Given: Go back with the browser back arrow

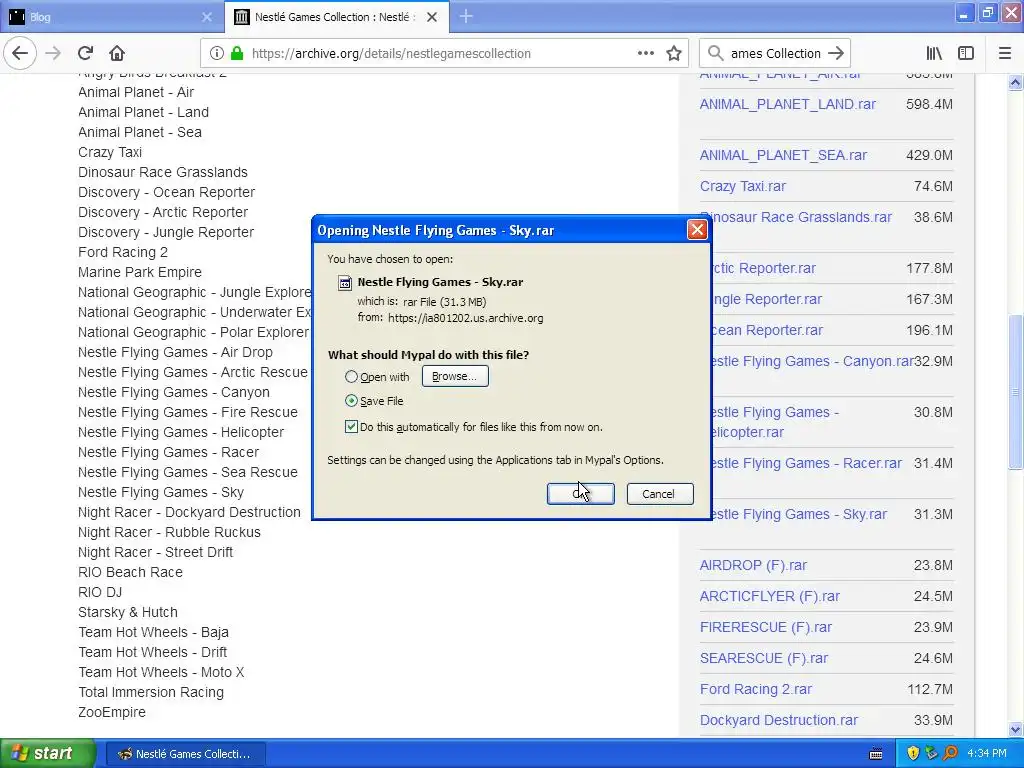Looking at the screenshot, I should tap(20, 53).
